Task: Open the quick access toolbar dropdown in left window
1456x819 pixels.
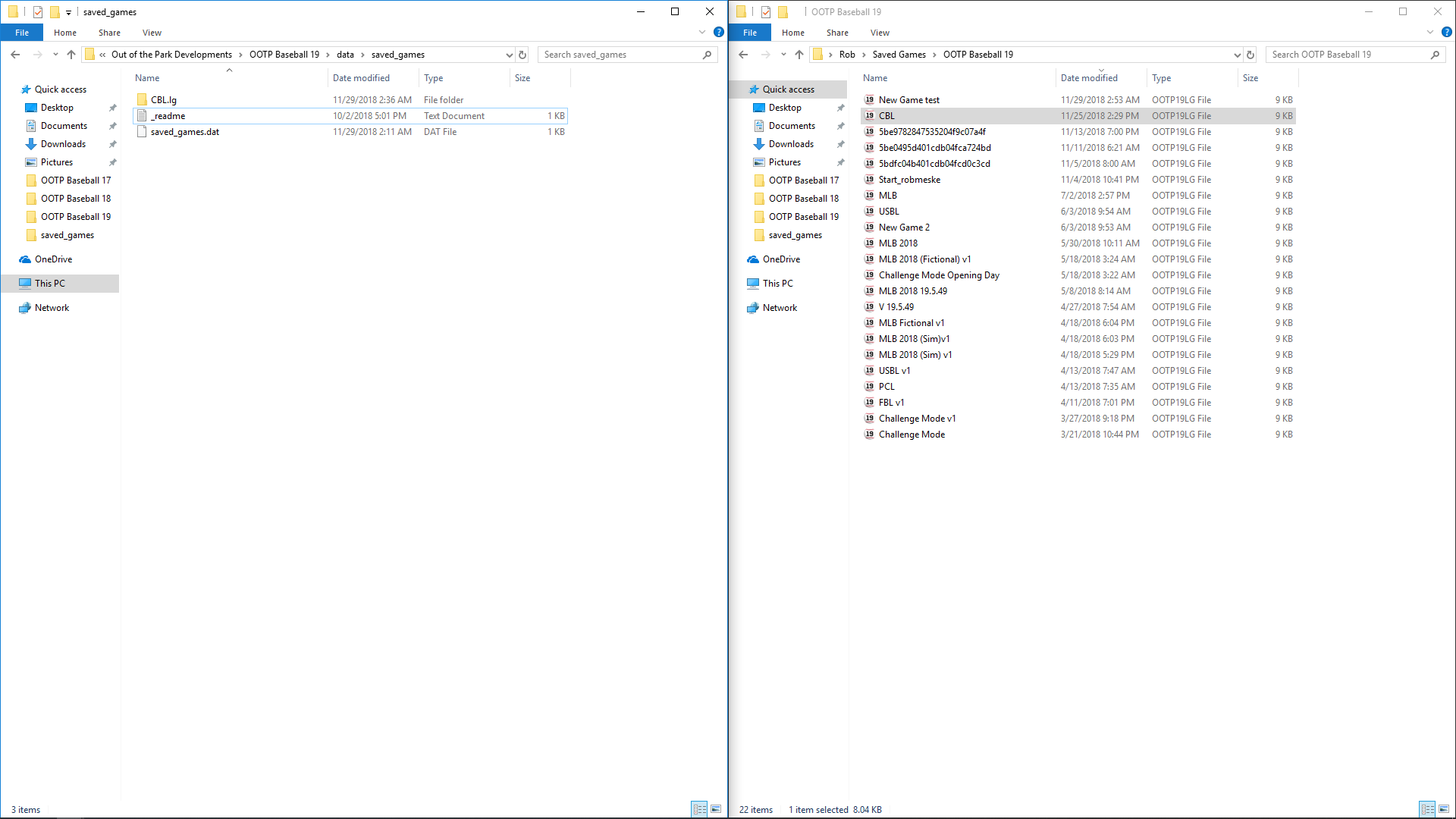Action: pos(68,12)
